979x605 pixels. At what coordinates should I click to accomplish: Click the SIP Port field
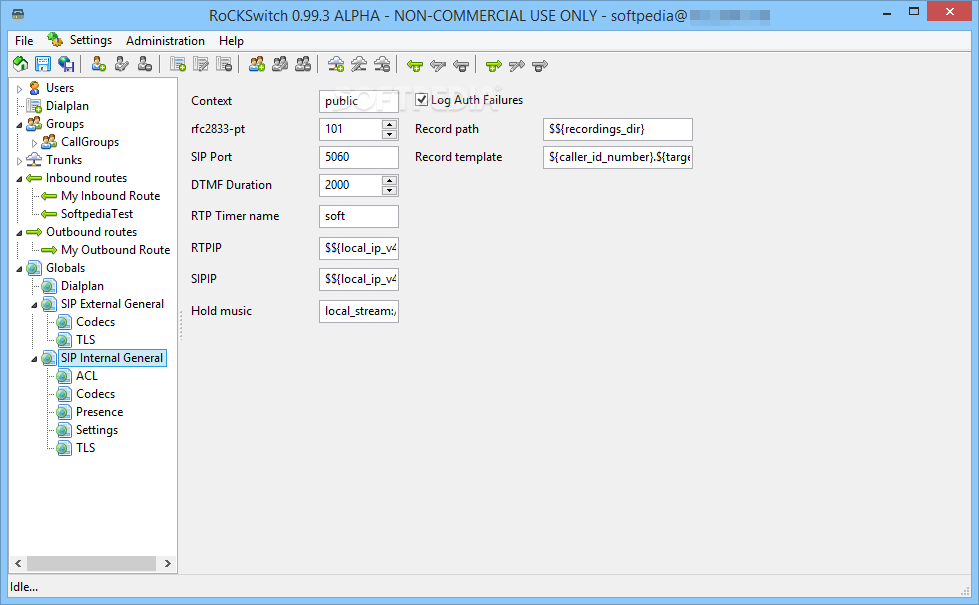coord(358,157)
